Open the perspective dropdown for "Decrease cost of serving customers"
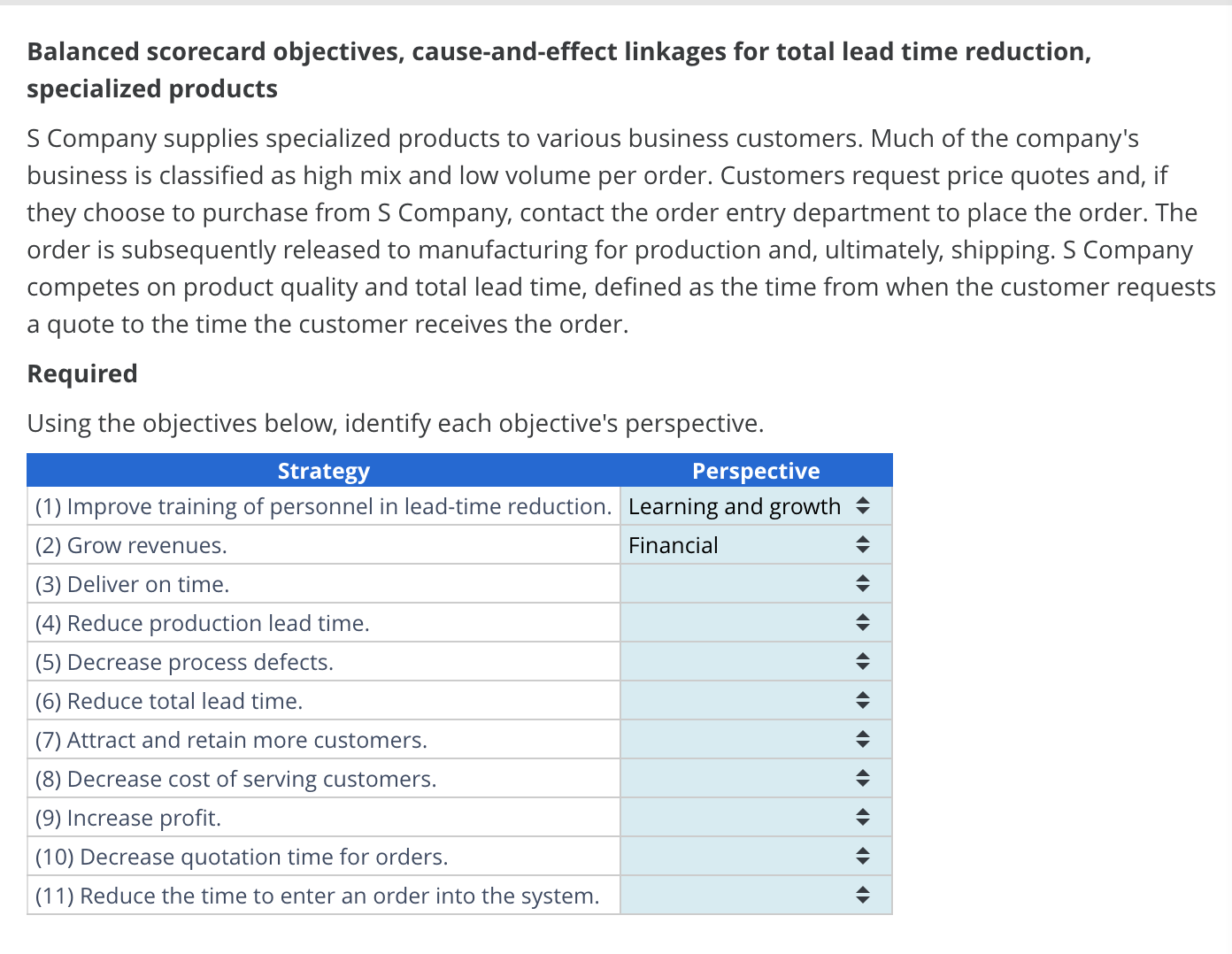Screen dimensions: 1232x954 [862, 778]
